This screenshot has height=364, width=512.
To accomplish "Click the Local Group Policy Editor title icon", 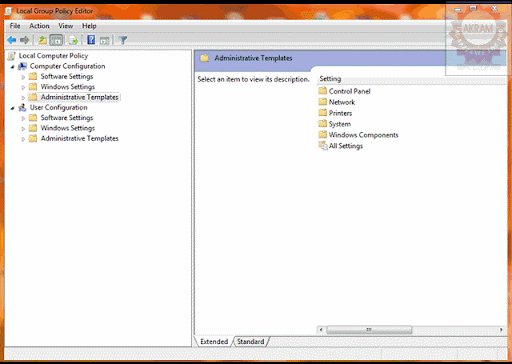I will click(9, 11).
